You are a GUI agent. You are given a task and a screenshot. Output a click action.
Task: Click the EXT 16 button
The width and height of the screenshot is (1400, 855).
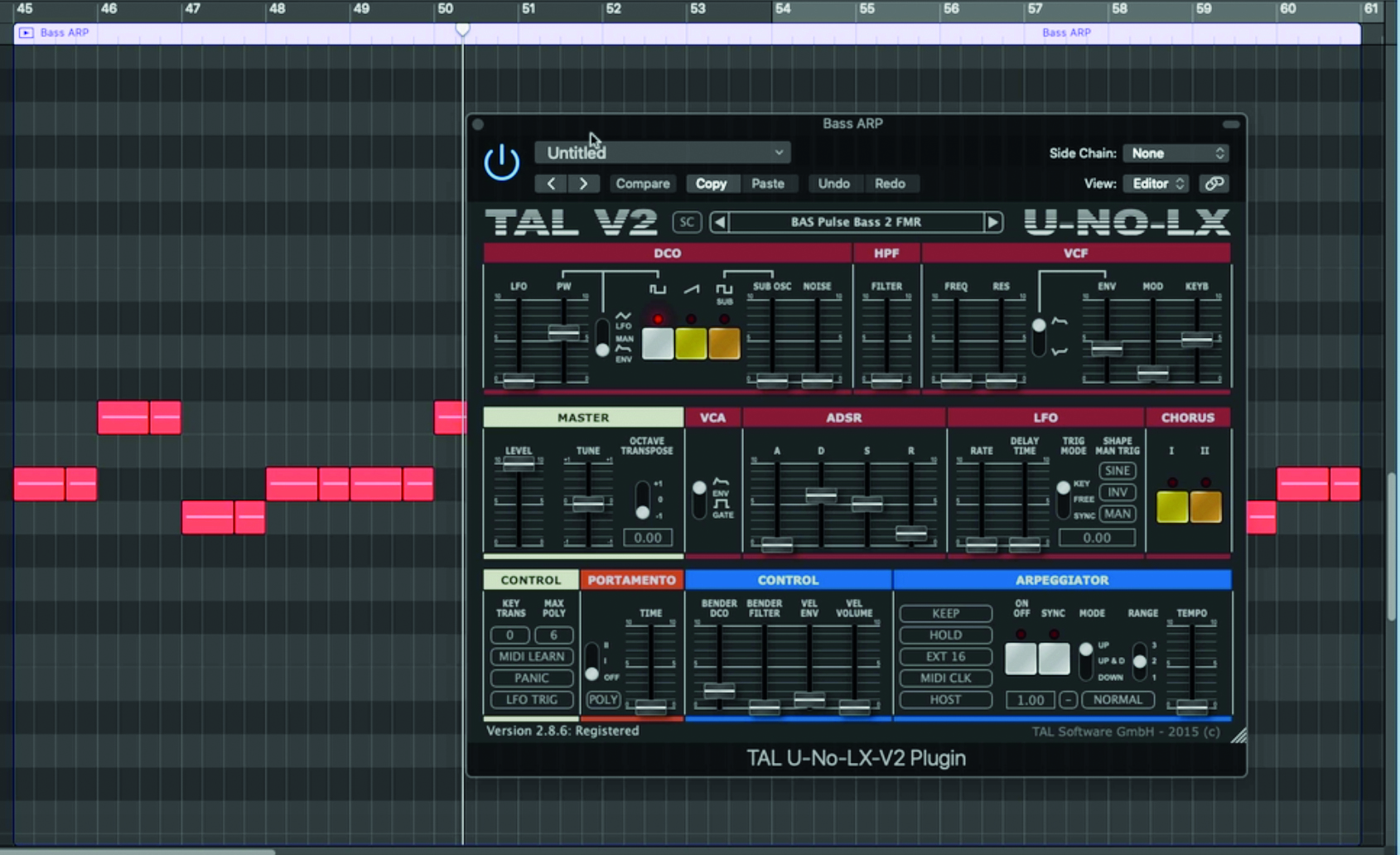click(945, 657)
